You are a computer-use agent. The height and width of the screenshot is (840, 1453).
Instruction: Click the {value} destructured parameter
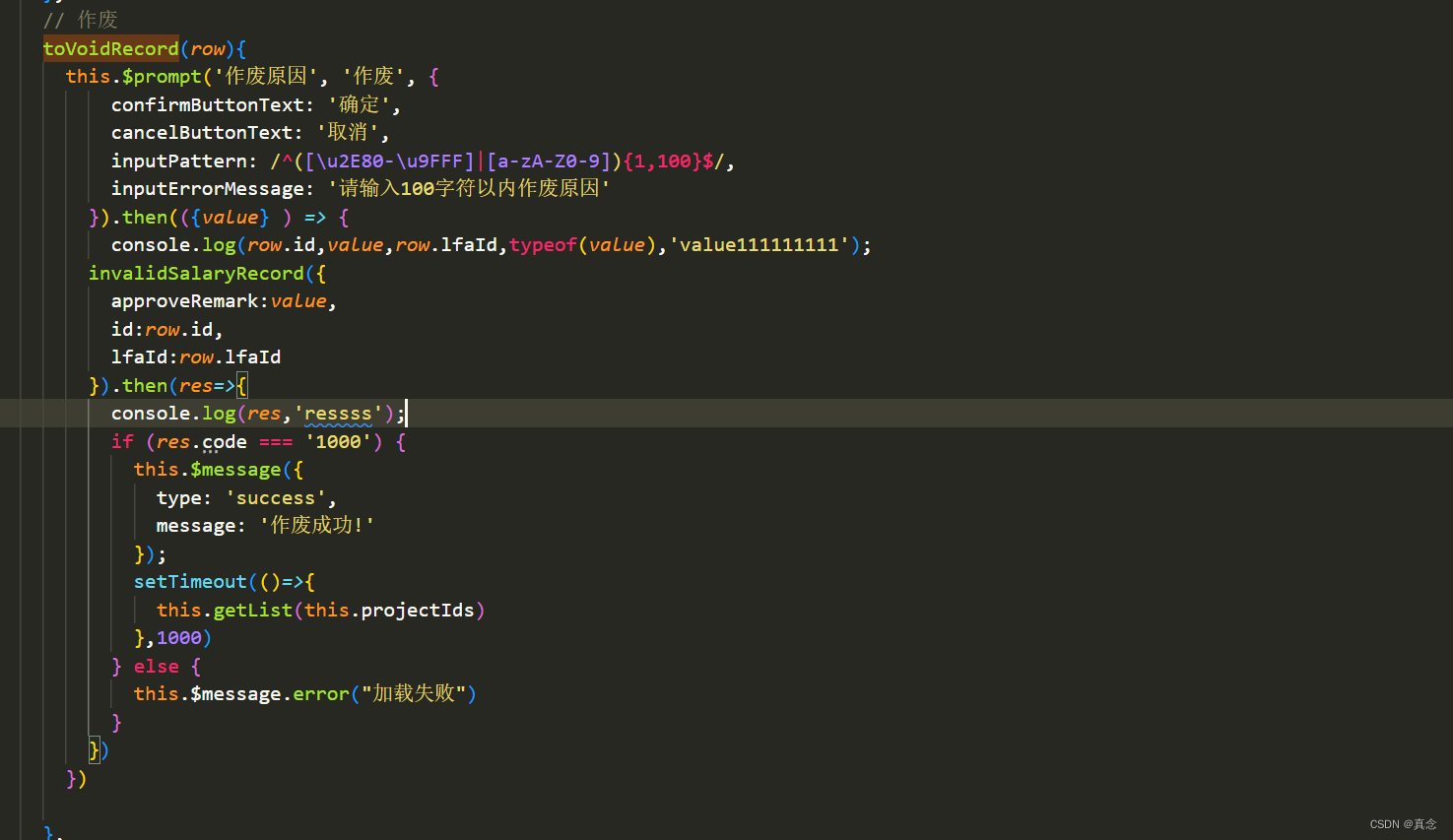click(x=230, y=217)
